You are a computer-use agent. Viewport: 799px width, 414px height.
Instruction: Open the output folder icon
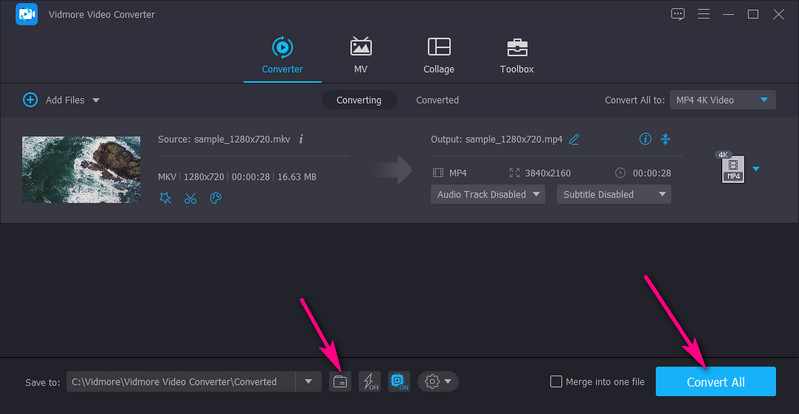(340, 381)
